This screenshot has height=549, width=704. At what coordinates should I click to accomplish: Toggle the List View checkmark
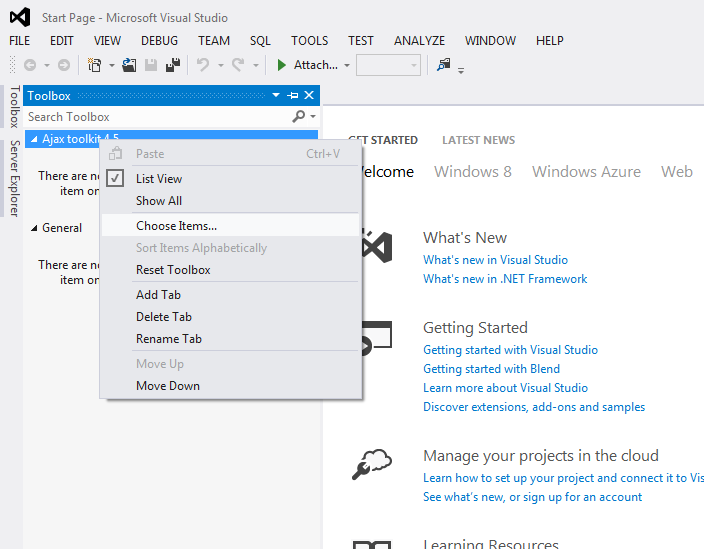point(115,178)
